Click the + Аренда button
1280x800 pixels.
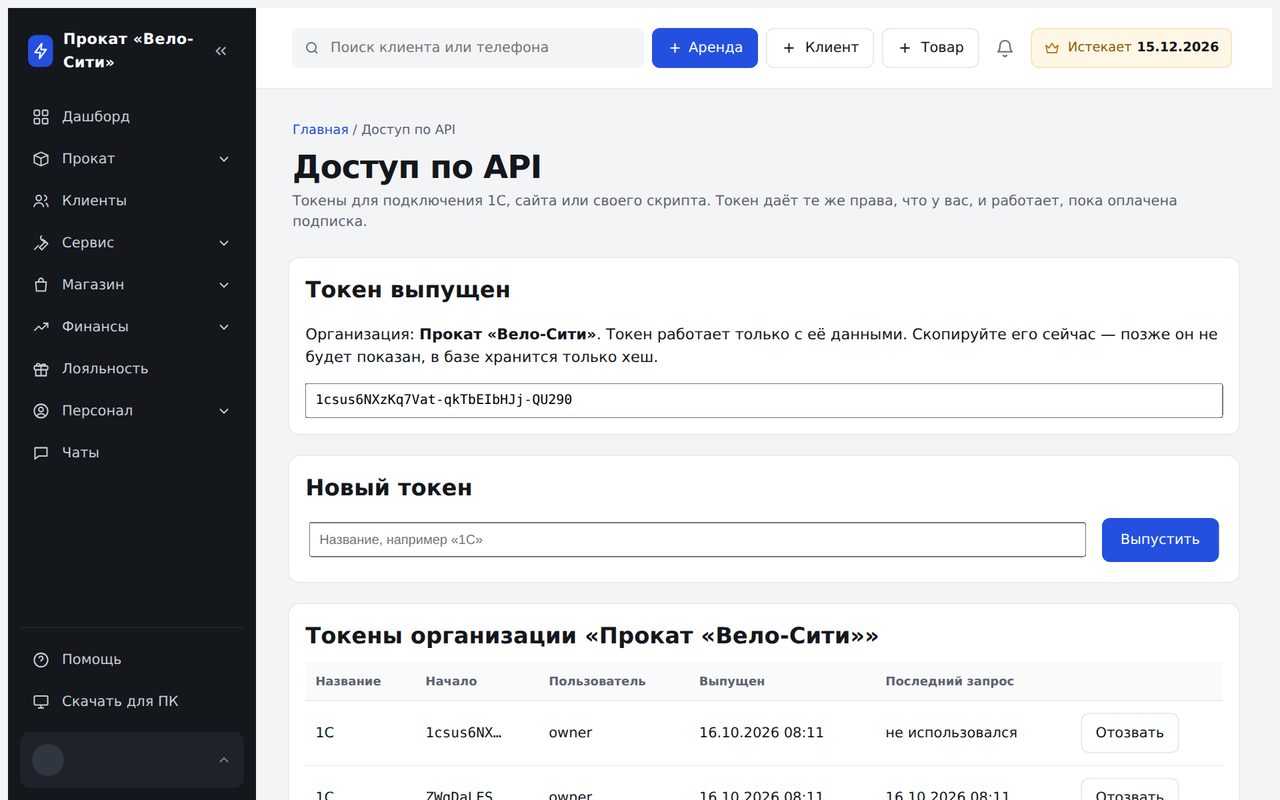(x=705, y=48)
